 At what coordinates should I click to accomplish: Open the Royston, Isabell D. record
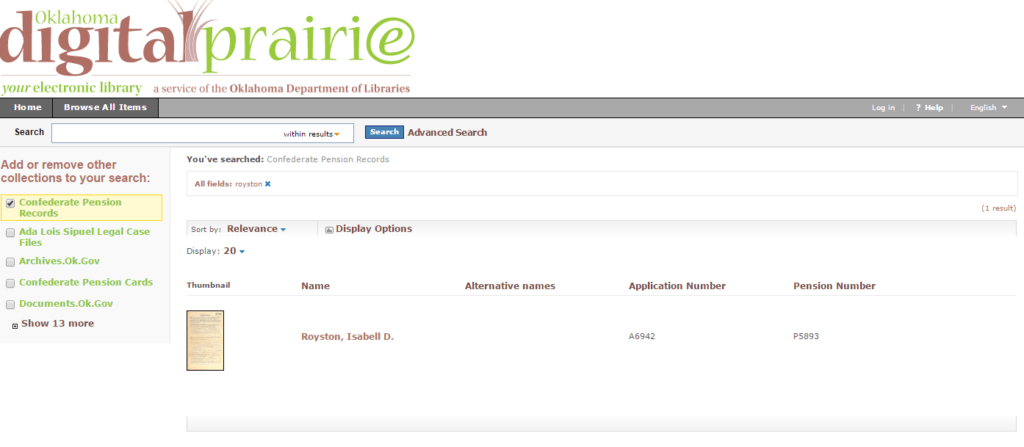(347, 337)
